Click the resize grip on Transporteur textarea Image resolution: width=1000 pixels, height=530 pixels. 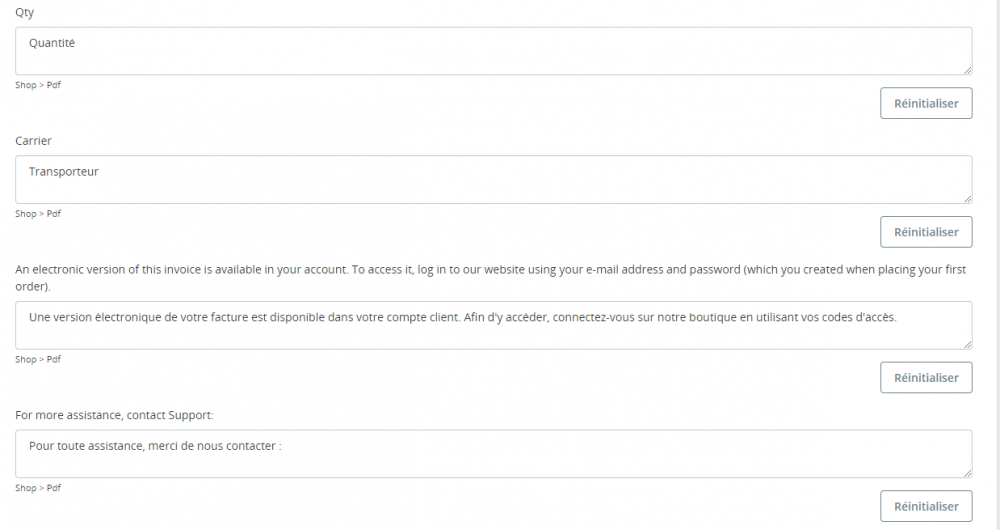[967, 199]
